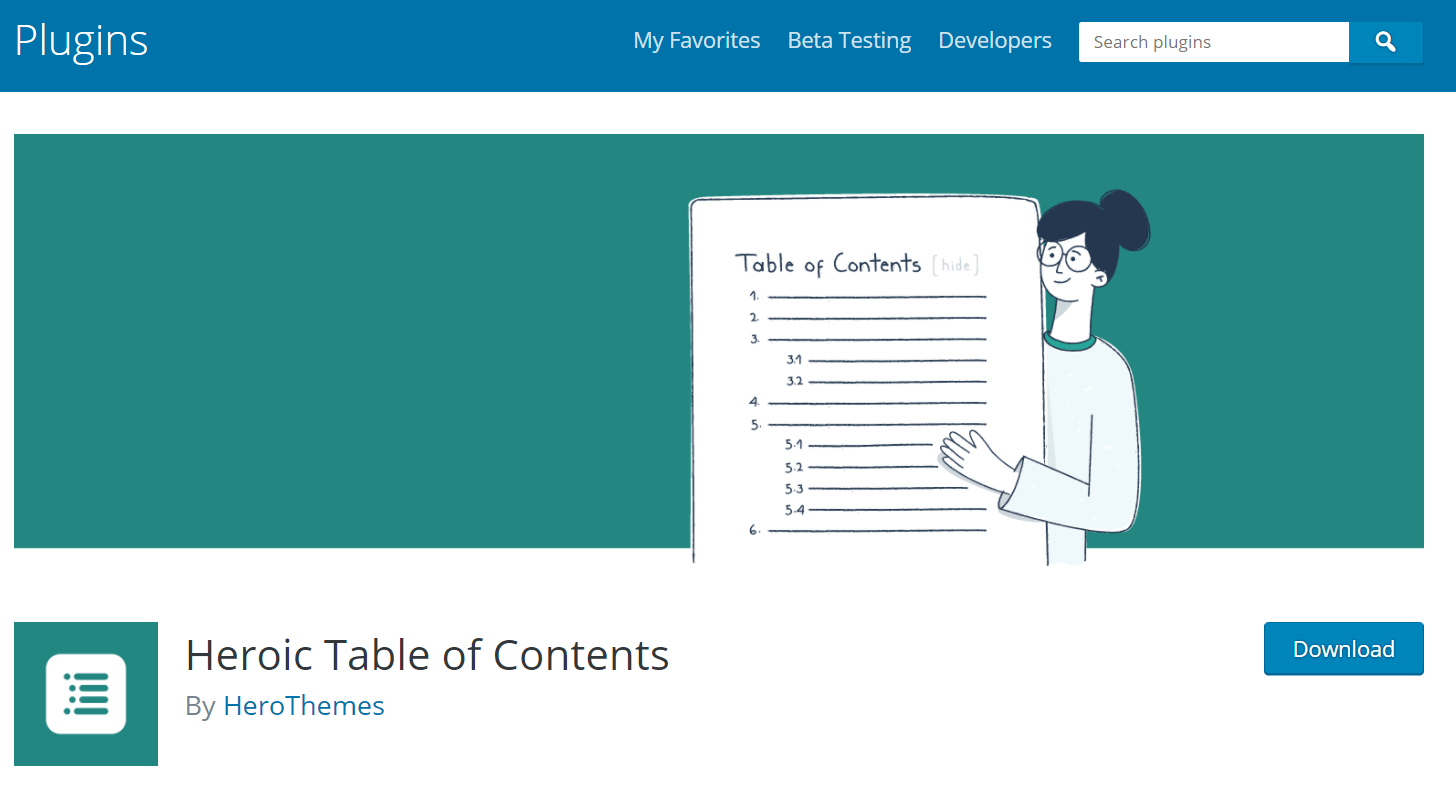
Task: Click item 1. in the banner contents list
Action: [x=754, y=296]
